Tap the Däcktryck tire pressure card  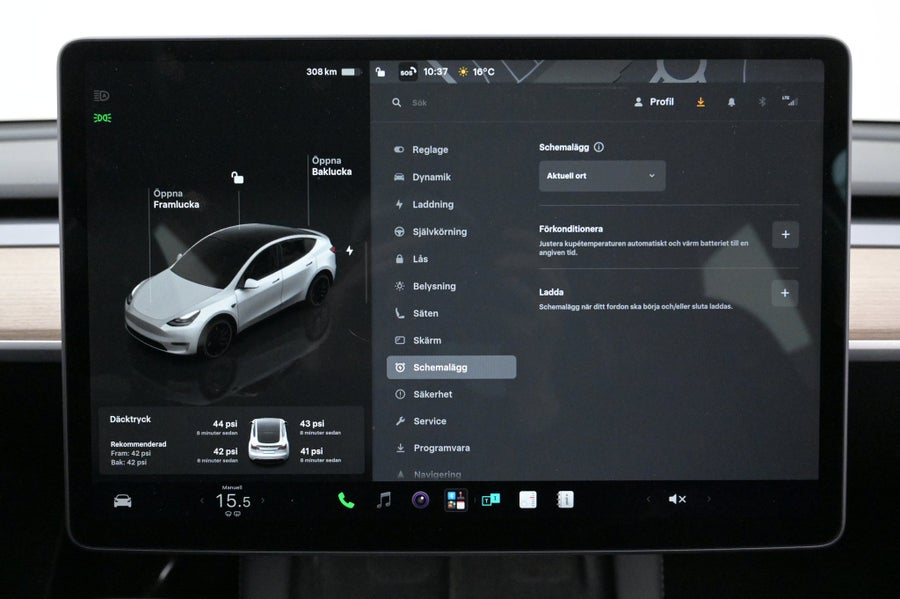[231, 440]
